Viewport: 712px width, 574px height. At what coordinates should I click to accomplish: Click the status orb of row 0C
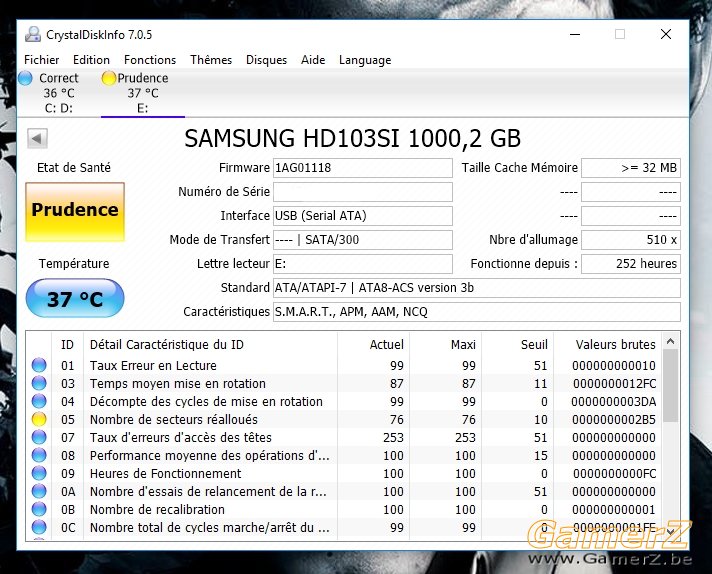(39, 527)
